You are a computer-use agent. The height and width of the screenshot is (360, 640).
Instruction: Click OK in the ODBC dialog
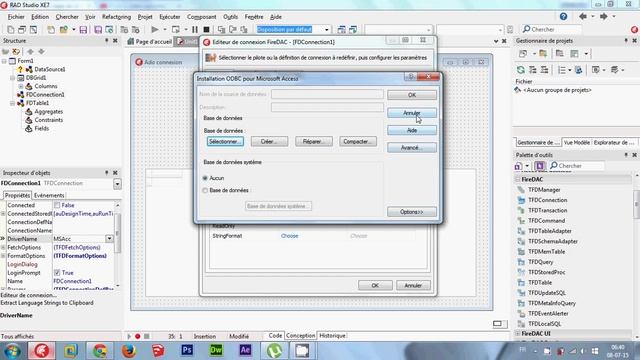pyautogui.click(x=411, y=95)
